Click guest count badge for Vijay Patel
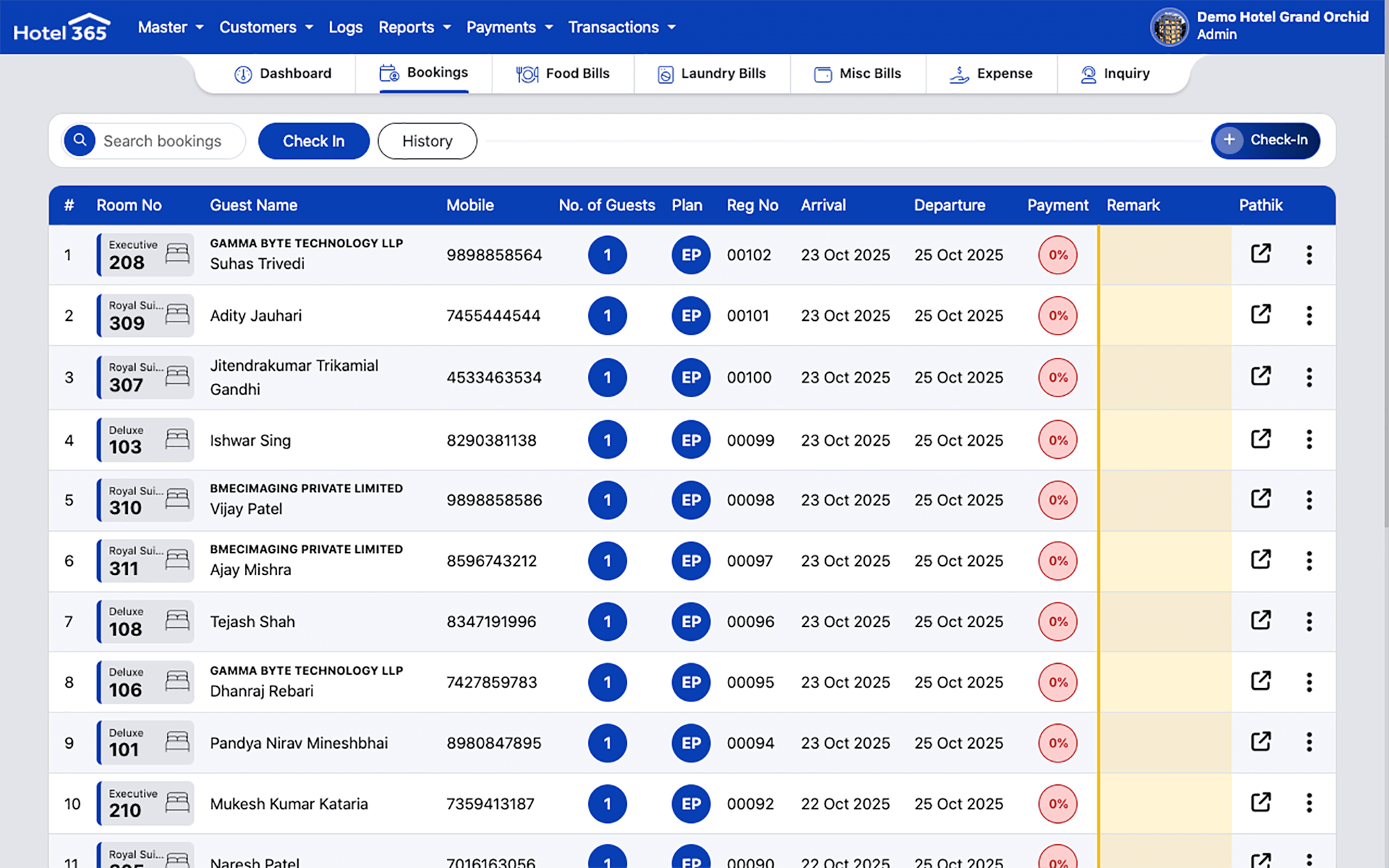The width and height of the screenshot is (1389, 868). click(607, 500)
